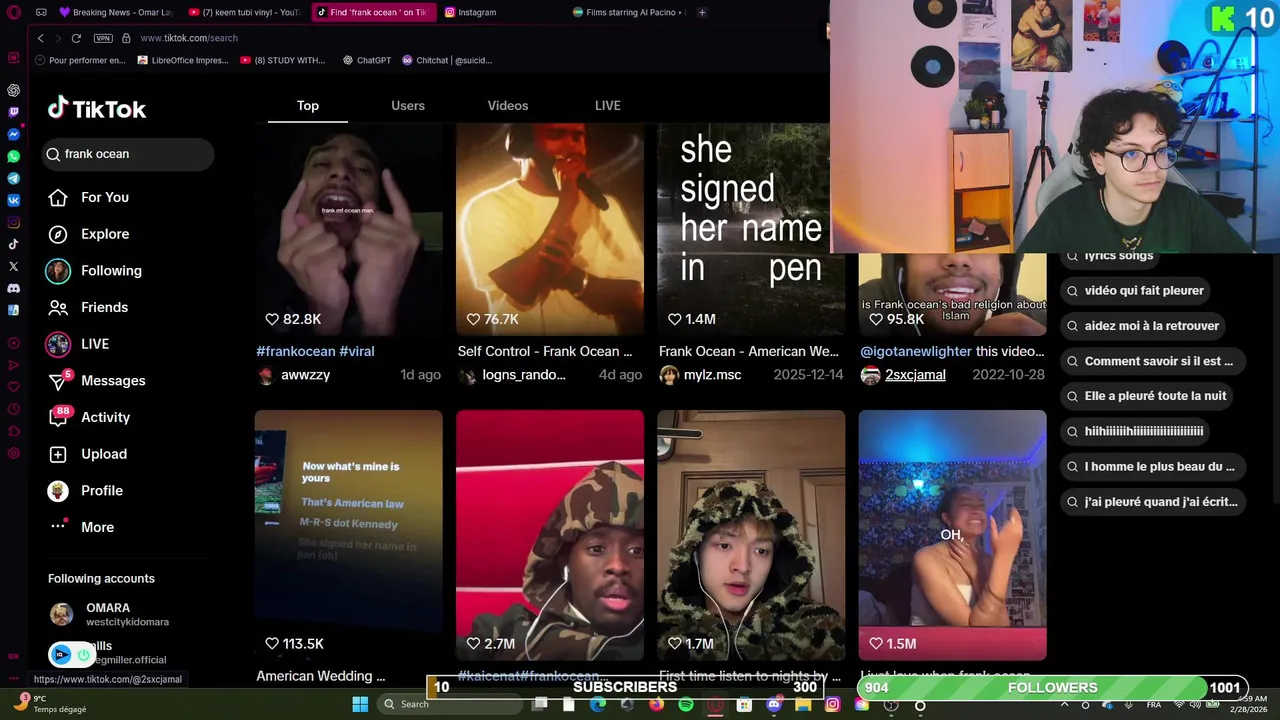
Task: Open Instagram in the Opera sidebar
Action: click(x=13, y=222)
